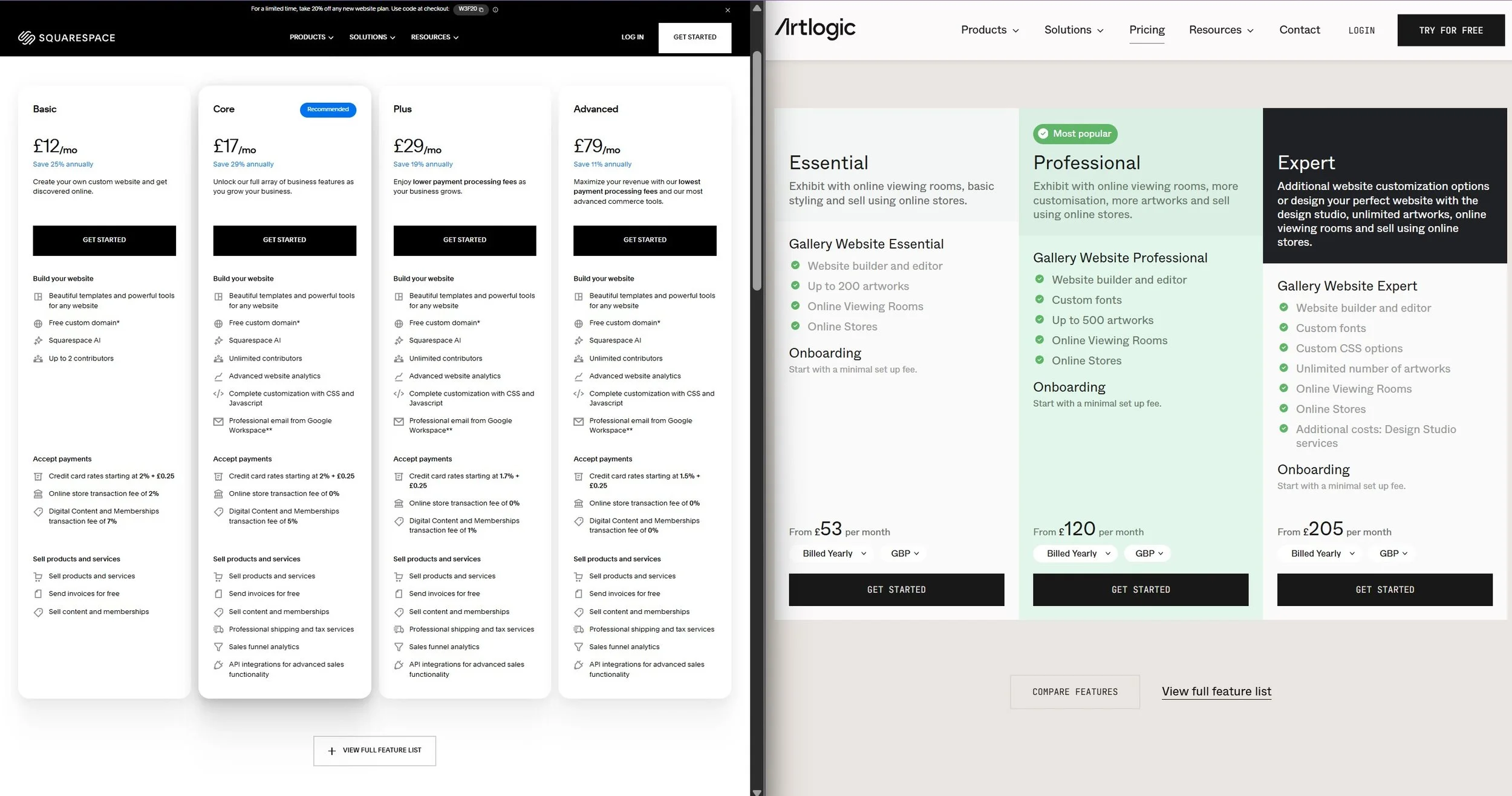Dismiss the Squarespace promo banner
Viewport: 1512px width, 796px height.
[728, 10]
